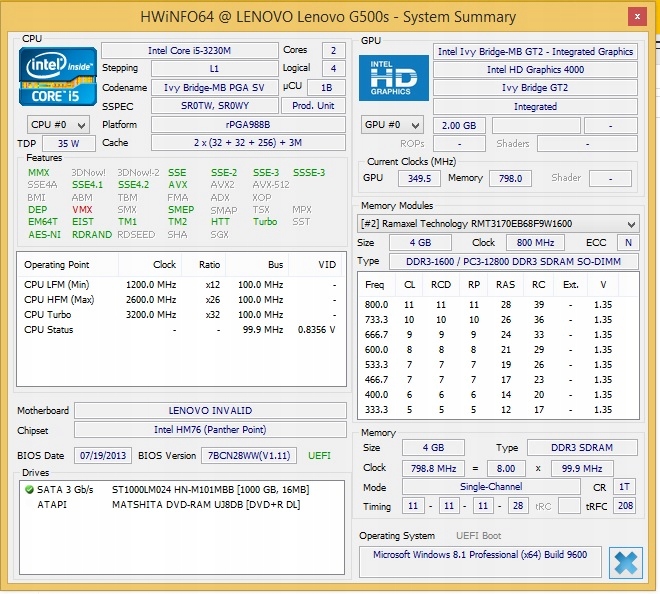
Task: Click the AES-NI feature flag
Action: click(x=44, y=234)
